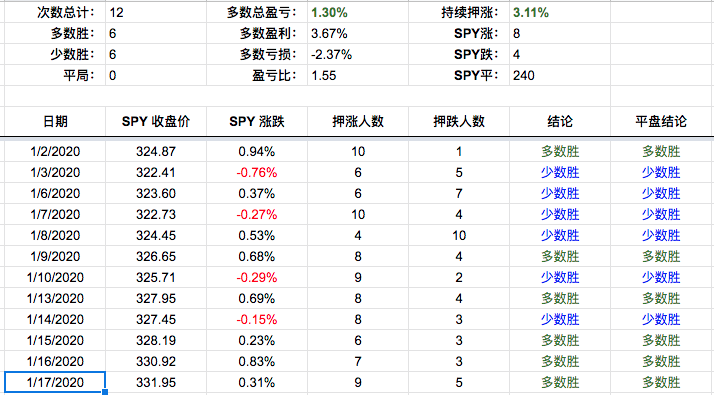This screenshot has height=395, width=714.
Task: Select the selected date cell 1/17/2020
Action: point(55,382)
